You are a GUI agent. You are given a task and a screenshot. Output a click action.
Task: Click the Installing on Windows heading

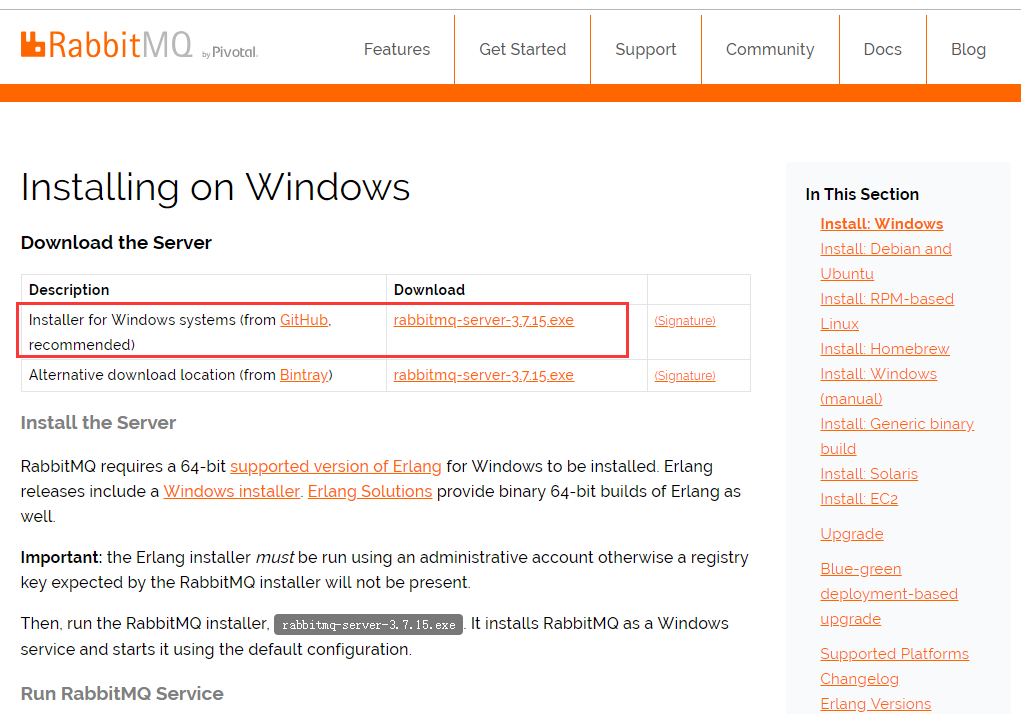(216, 187)
